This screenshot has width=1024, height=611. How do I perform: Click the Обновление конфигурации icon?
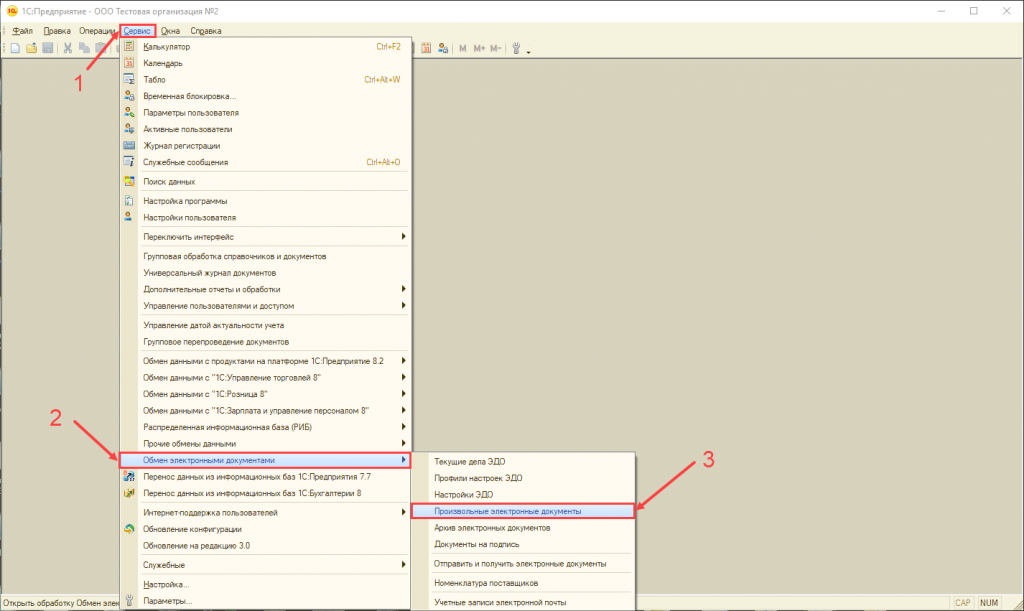click(129, 529)
